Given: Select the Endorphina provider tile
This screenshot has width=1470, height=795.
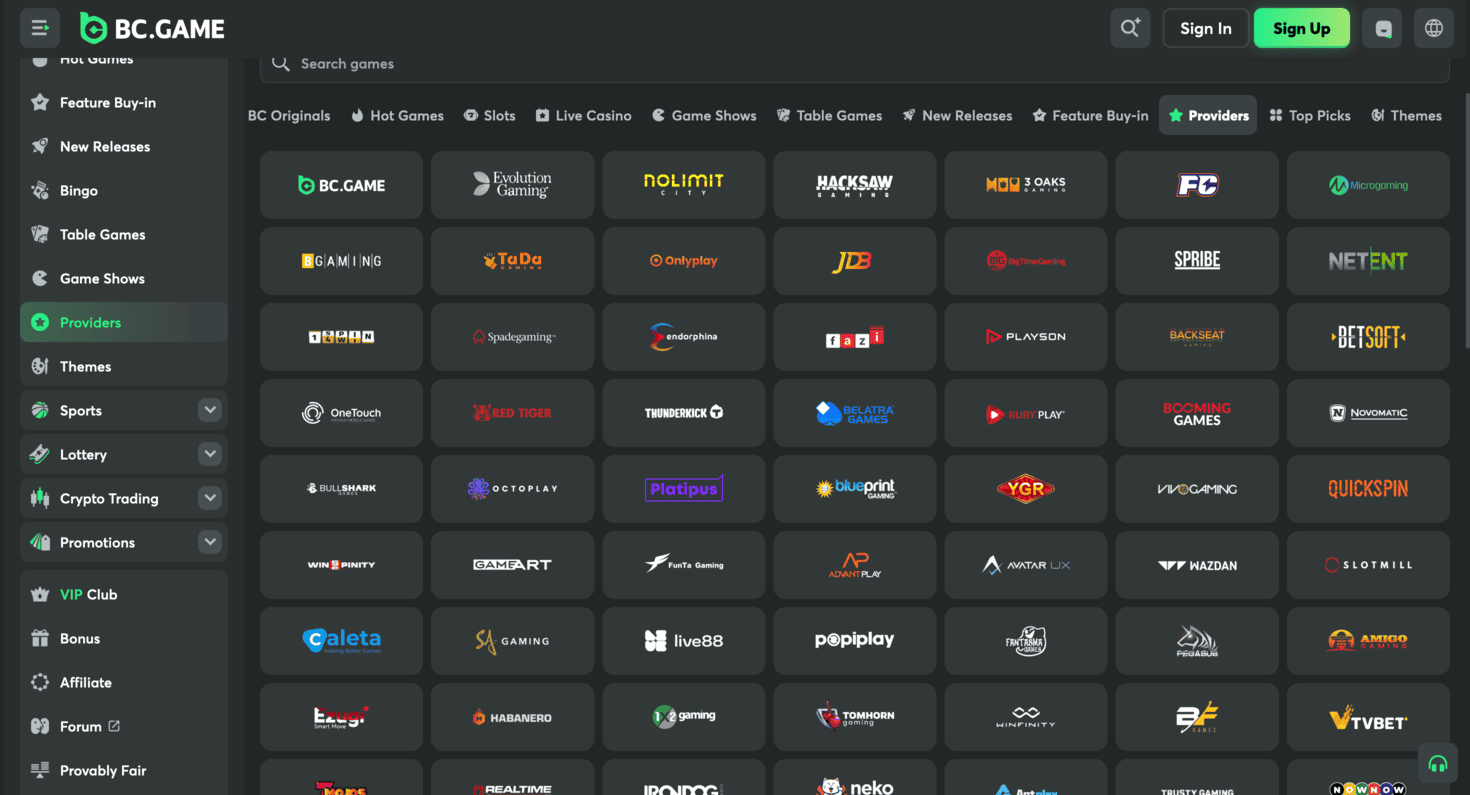Looking at the screenshot, I should [684, 337].
